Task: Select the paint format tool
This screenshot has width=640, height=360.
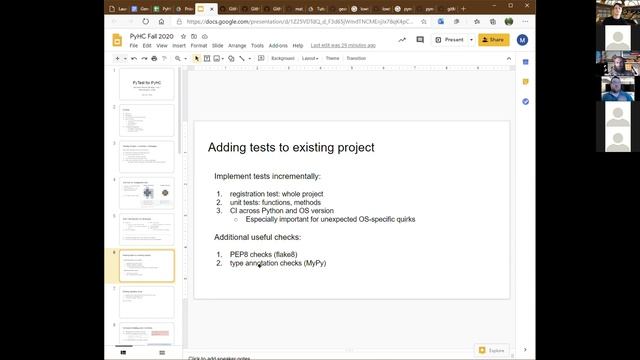Action: 164,58
